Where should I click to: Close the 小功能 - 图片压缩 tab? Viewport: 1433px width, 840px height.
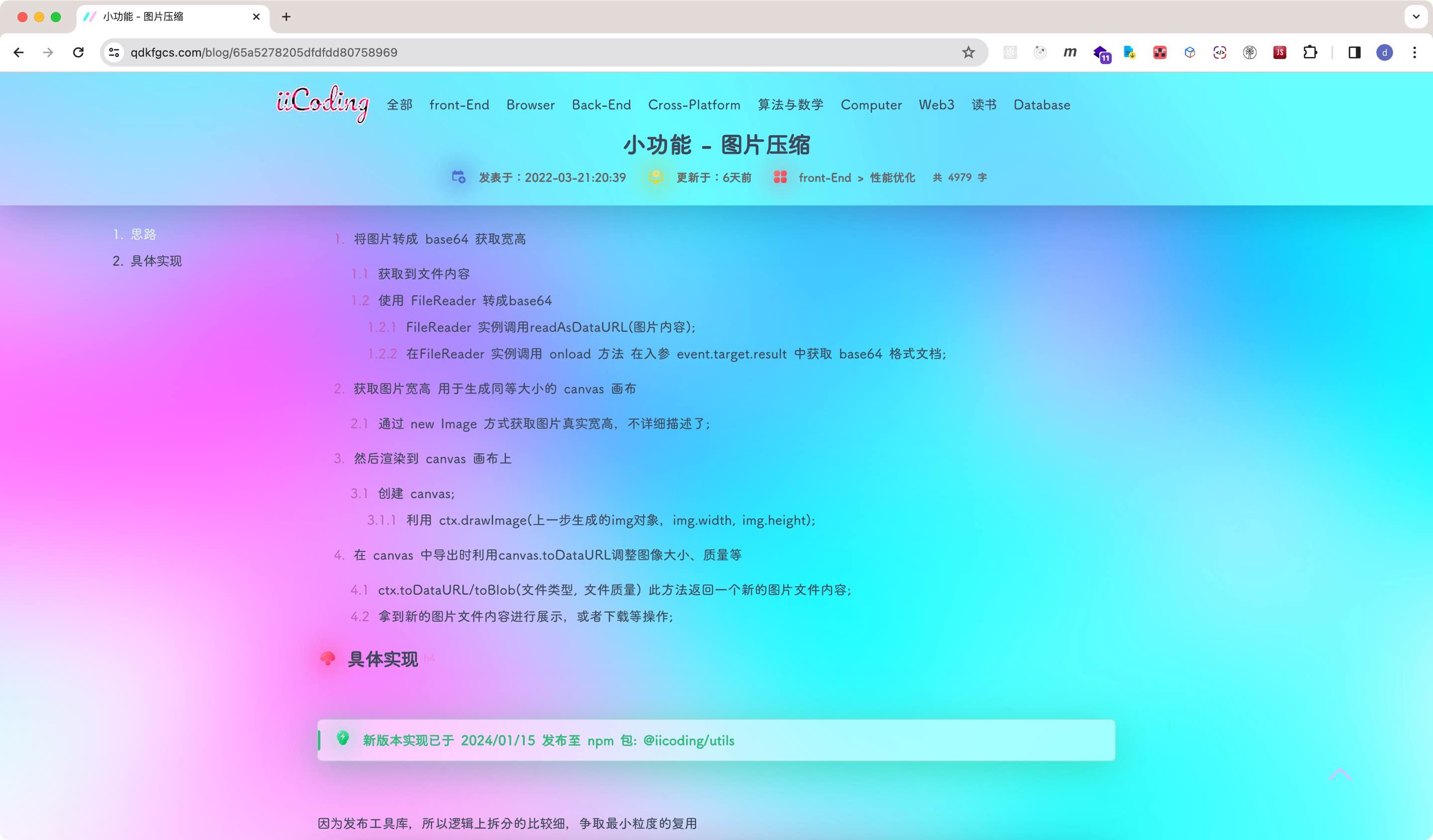click(256, 16)
